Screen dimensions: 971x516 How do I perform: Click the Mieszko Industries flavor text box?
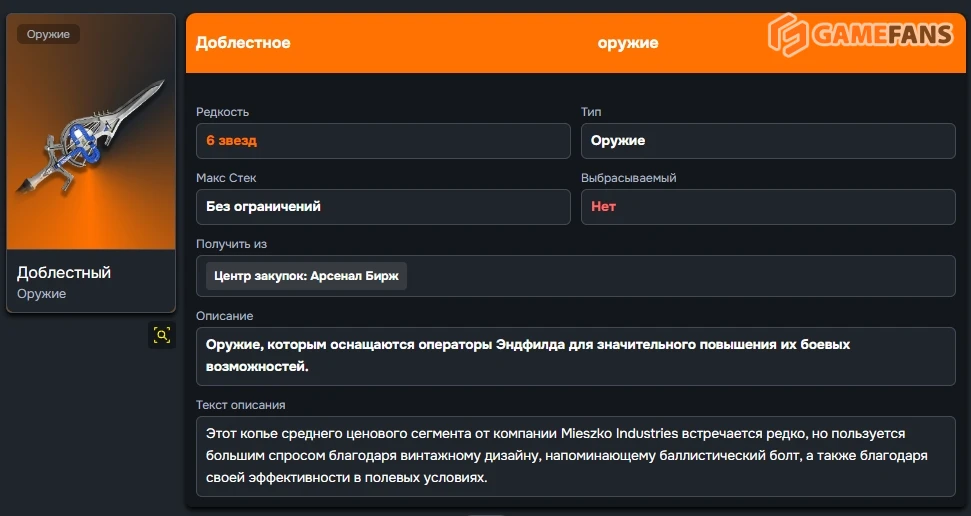click(x=576, y=455)
